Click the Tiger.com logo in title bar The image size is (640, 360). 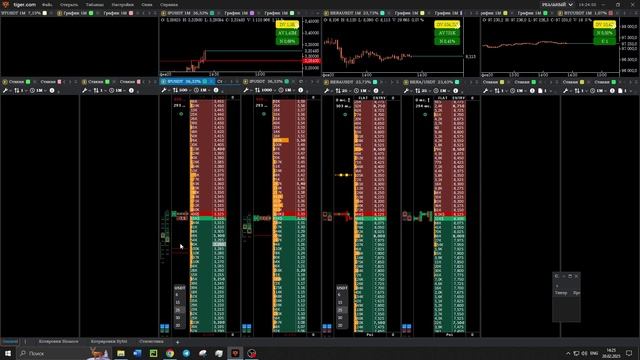(x=5, y=4)
